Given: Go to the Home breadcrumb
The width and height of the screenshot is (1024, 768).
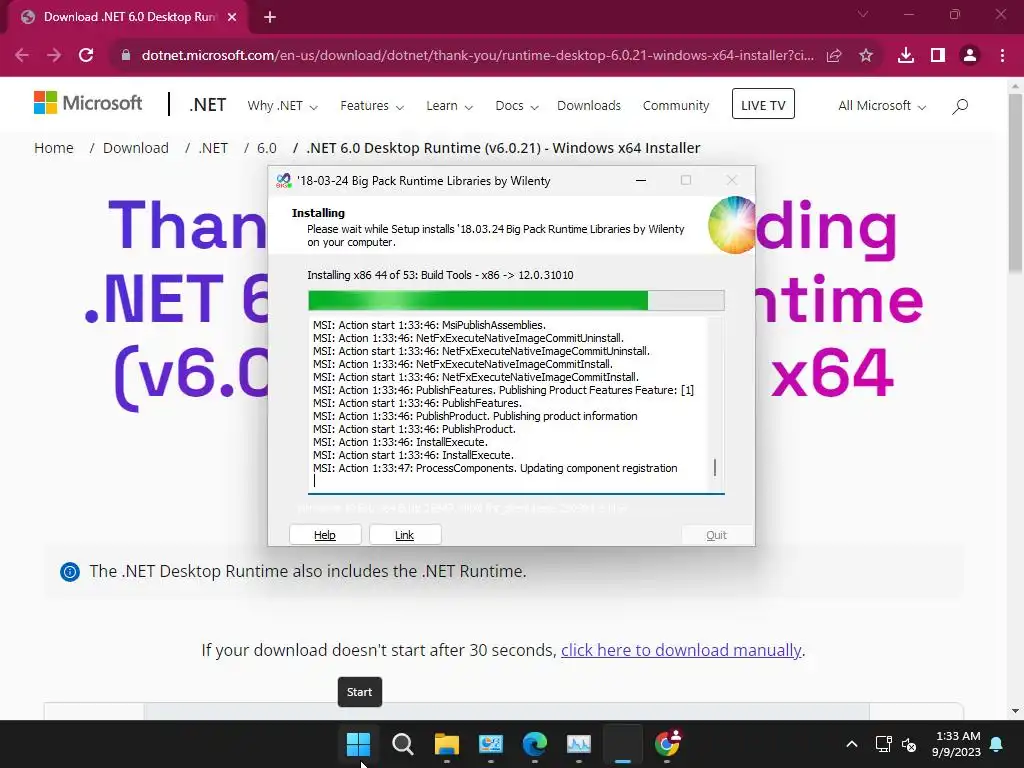Looking at the screenshot, I should click(x=54, y=148).
